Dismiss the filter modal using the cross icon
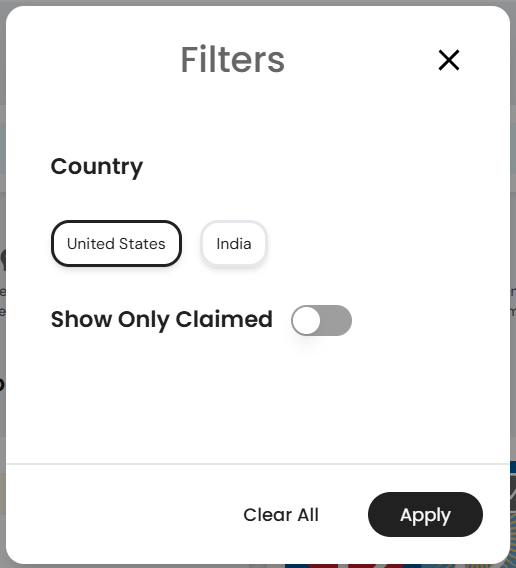This screenshot has height=568, width=516. point(449,60)
